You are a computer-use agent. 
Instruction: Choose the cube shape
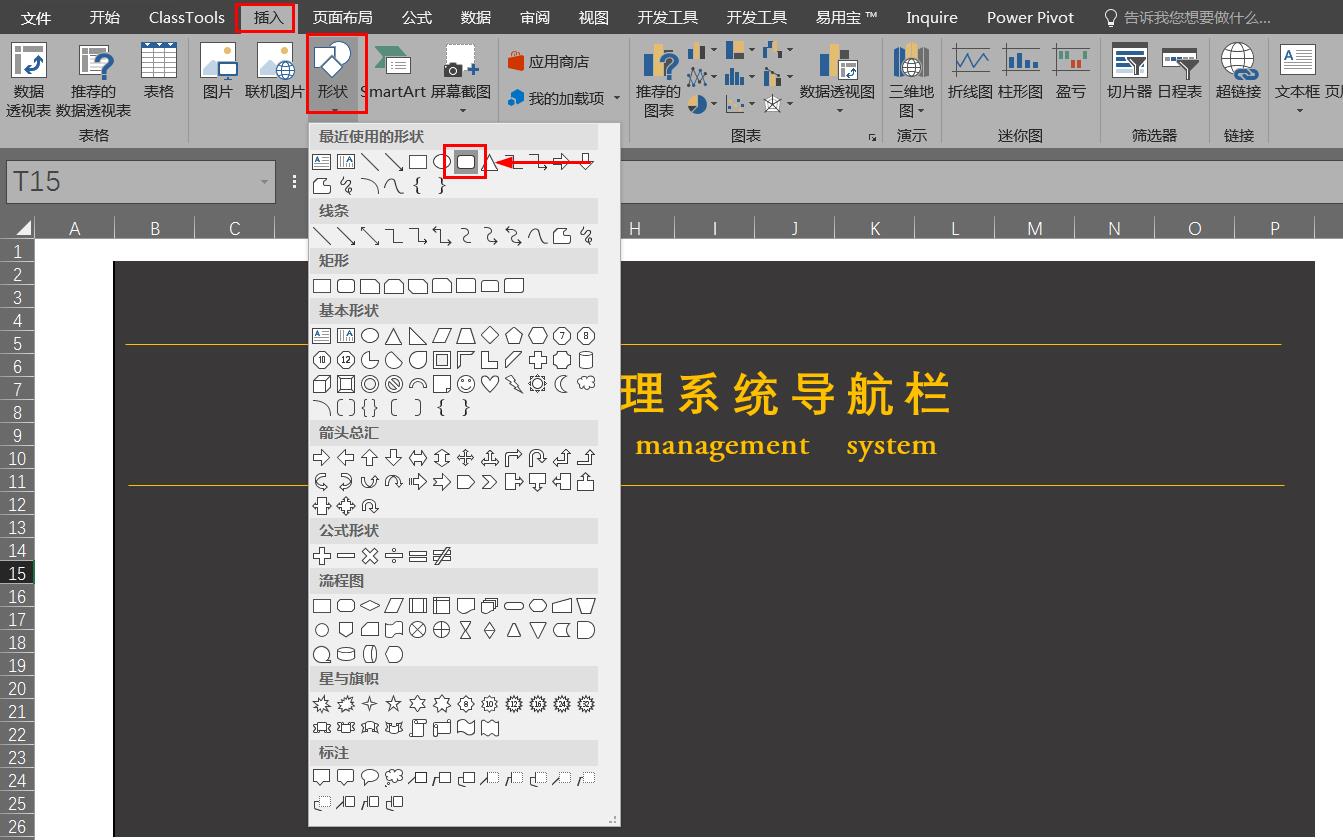click(x=322, y=384)
